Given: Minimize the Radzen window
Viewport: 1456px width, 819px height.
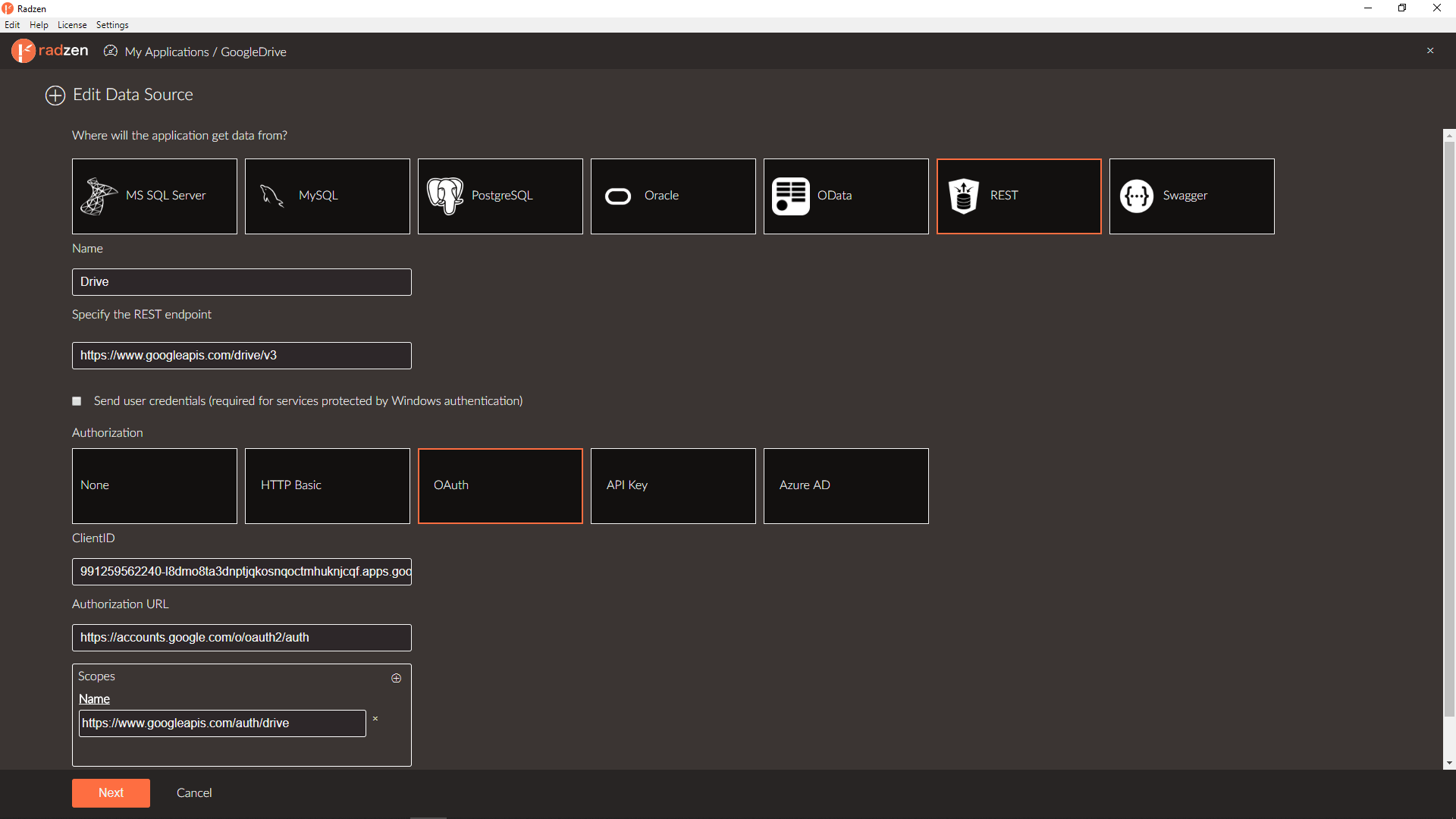Looking at the screenshot, I should pos(1368,8).
